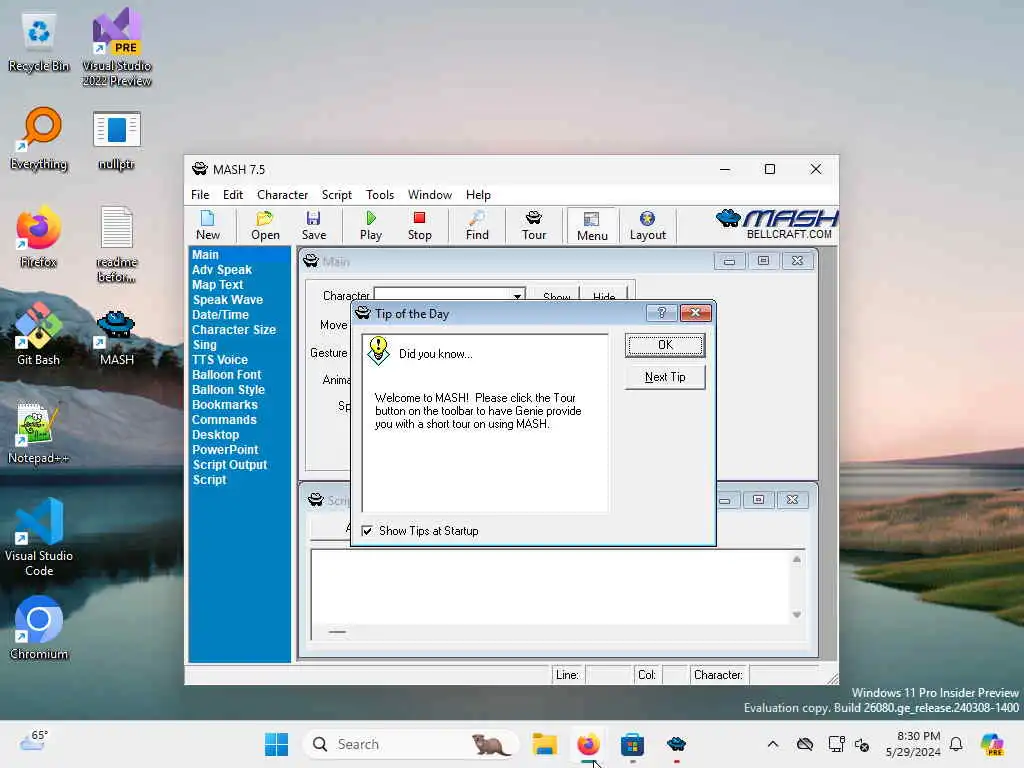Open the Help menu
Viewport: 1024px width, 768px height.
[x=478, y=195]
